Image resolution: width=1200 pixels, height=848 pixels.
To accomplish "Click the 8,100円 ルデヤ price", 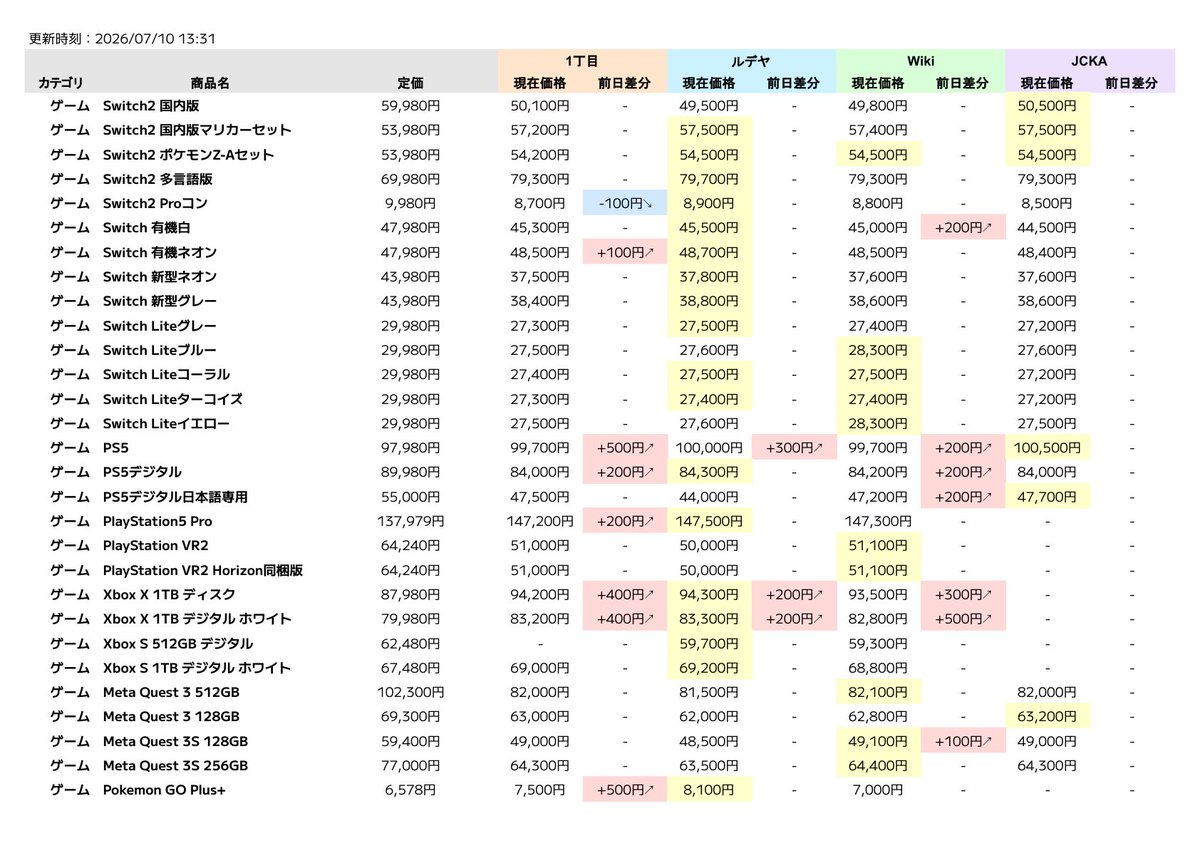I will pyautogui.click(x=709, y=790).
